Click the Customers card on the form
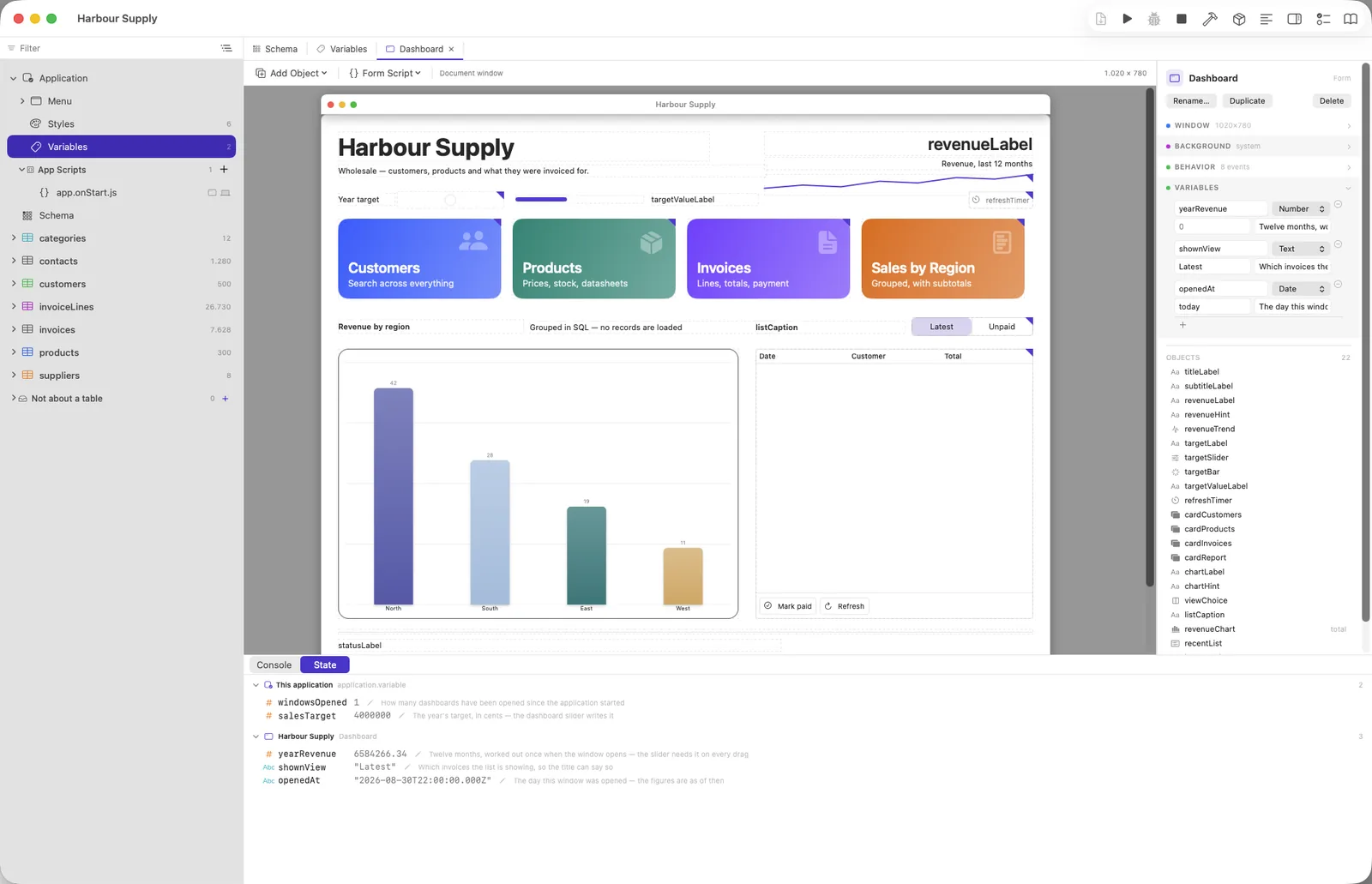 coord(419,258)
